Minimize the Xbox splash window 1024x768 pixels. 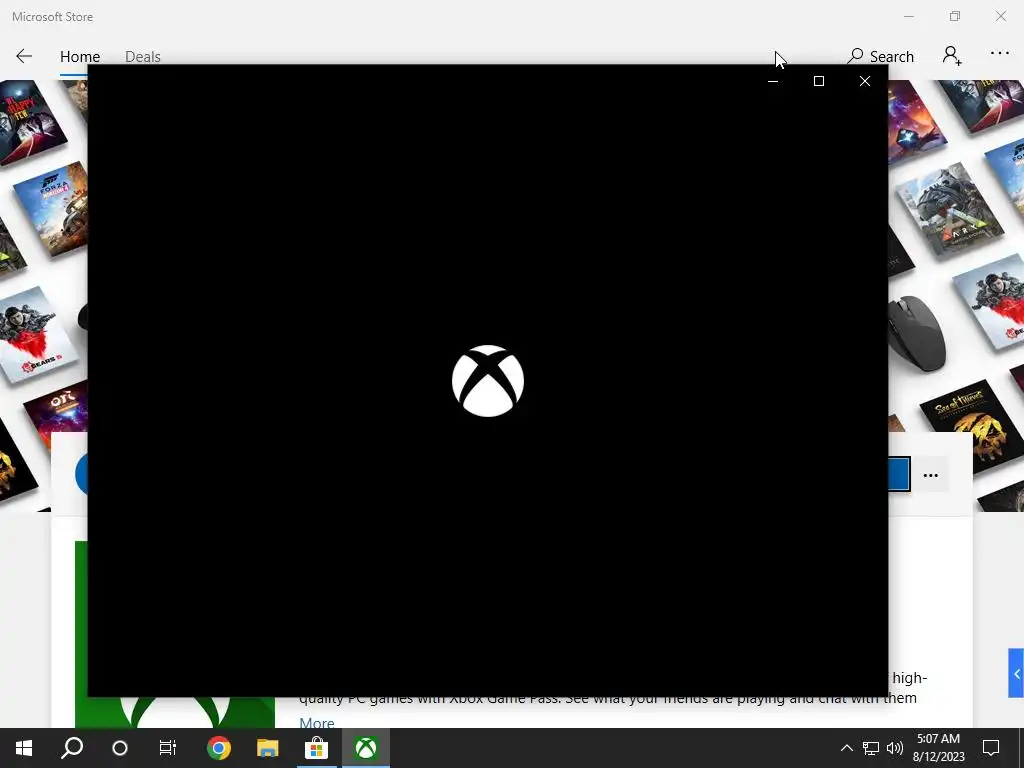[x=773, y=81]
